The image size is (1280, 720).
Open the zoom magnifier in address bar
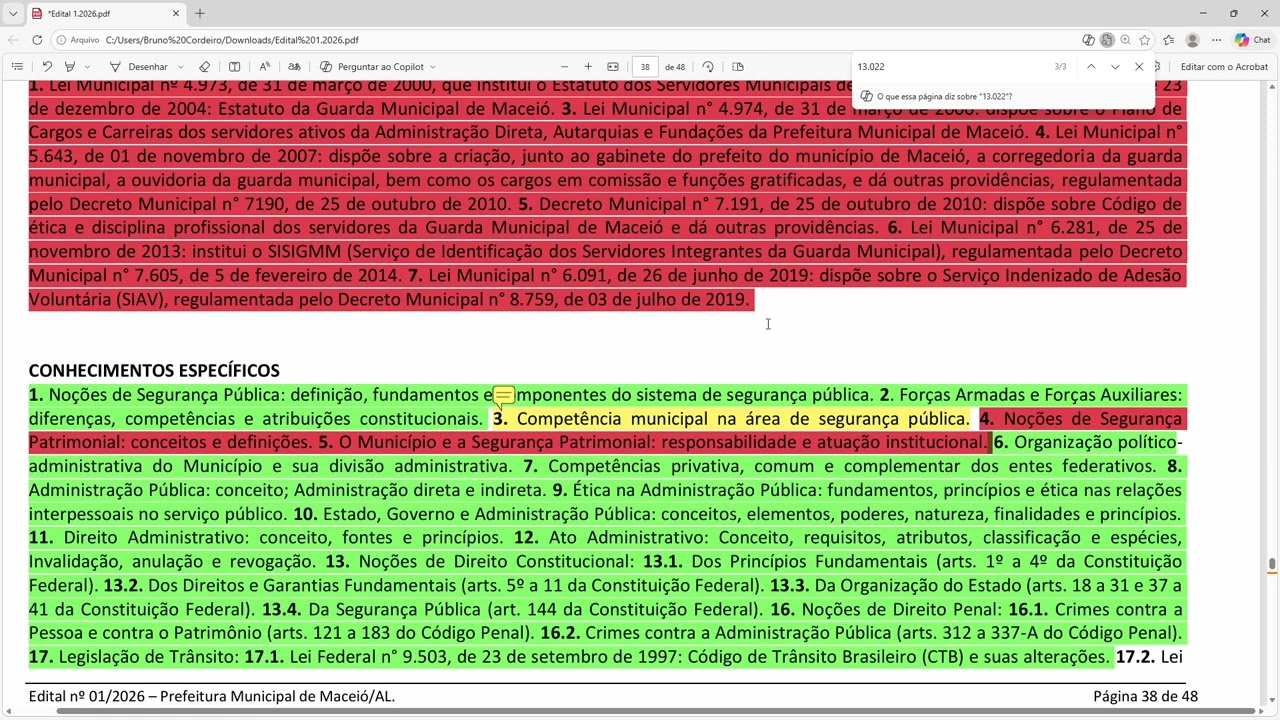click(1126, 40)
